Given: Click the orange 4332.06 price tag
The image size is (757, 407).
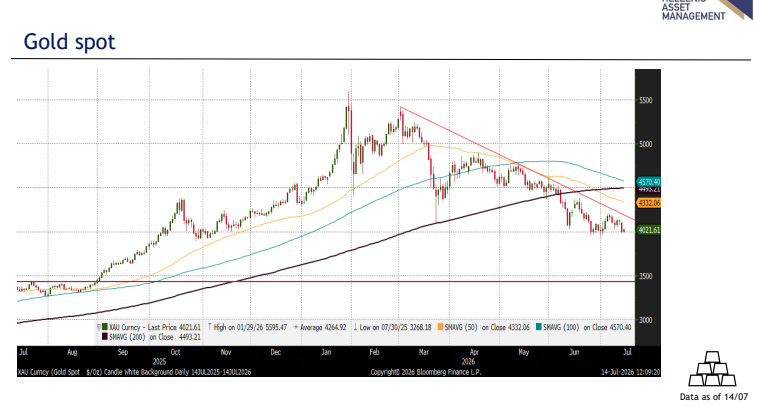Looking at the screenshot, I should pyautogui.click(x=648, y=203).
